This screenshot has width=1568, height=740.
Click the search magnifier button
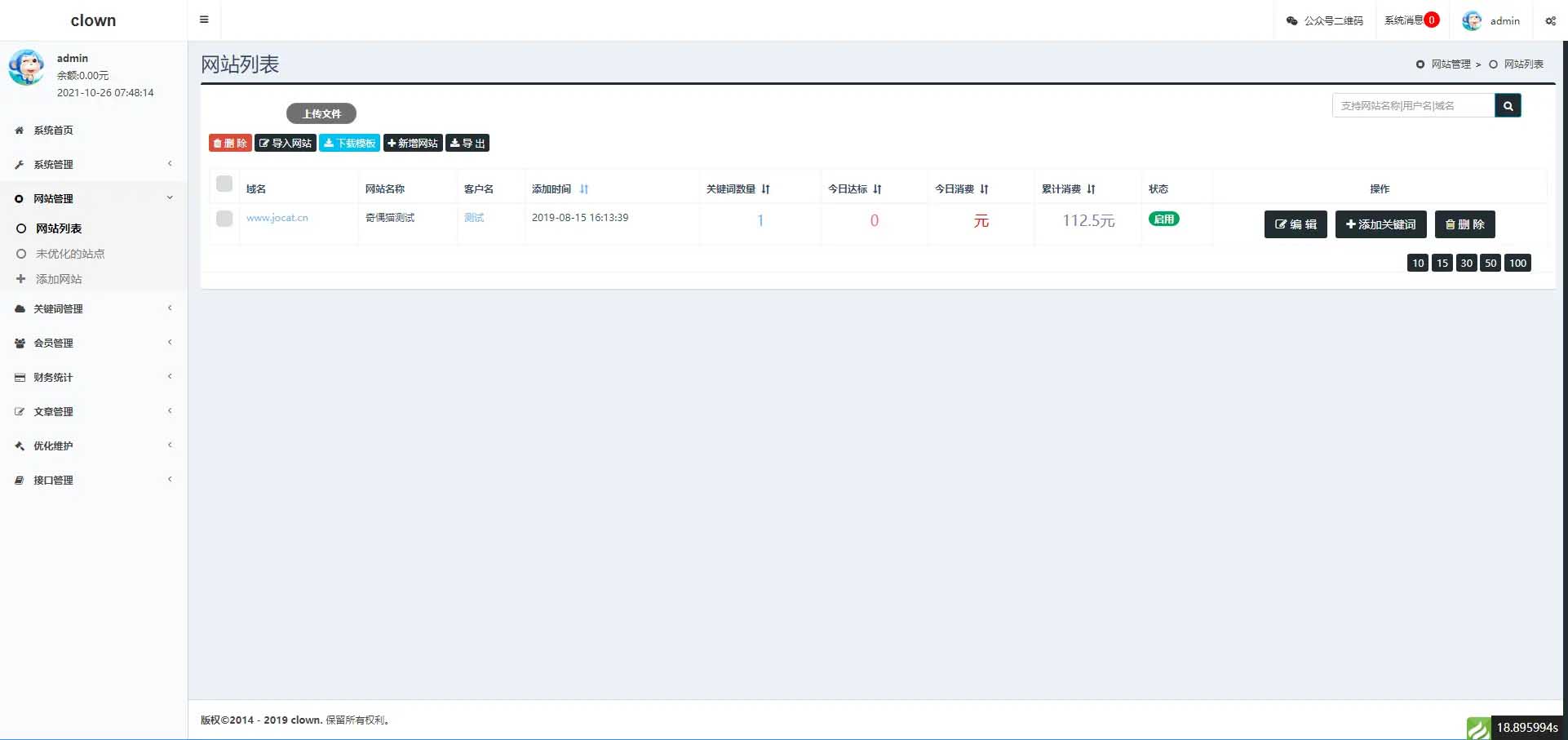click(x=1508, y=105)
